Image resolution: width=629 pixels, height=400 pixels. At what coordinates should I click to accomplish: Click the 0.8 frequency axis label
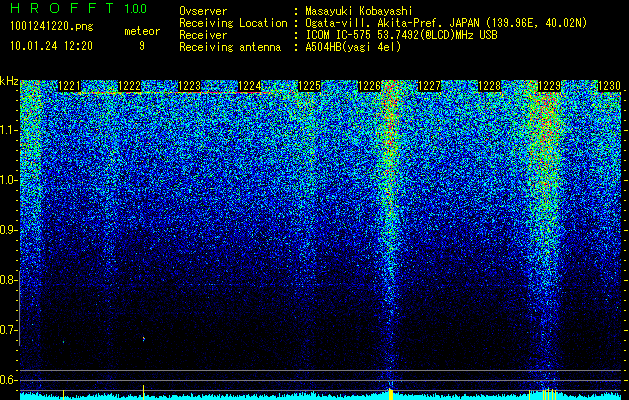click(x=8, y=280)
